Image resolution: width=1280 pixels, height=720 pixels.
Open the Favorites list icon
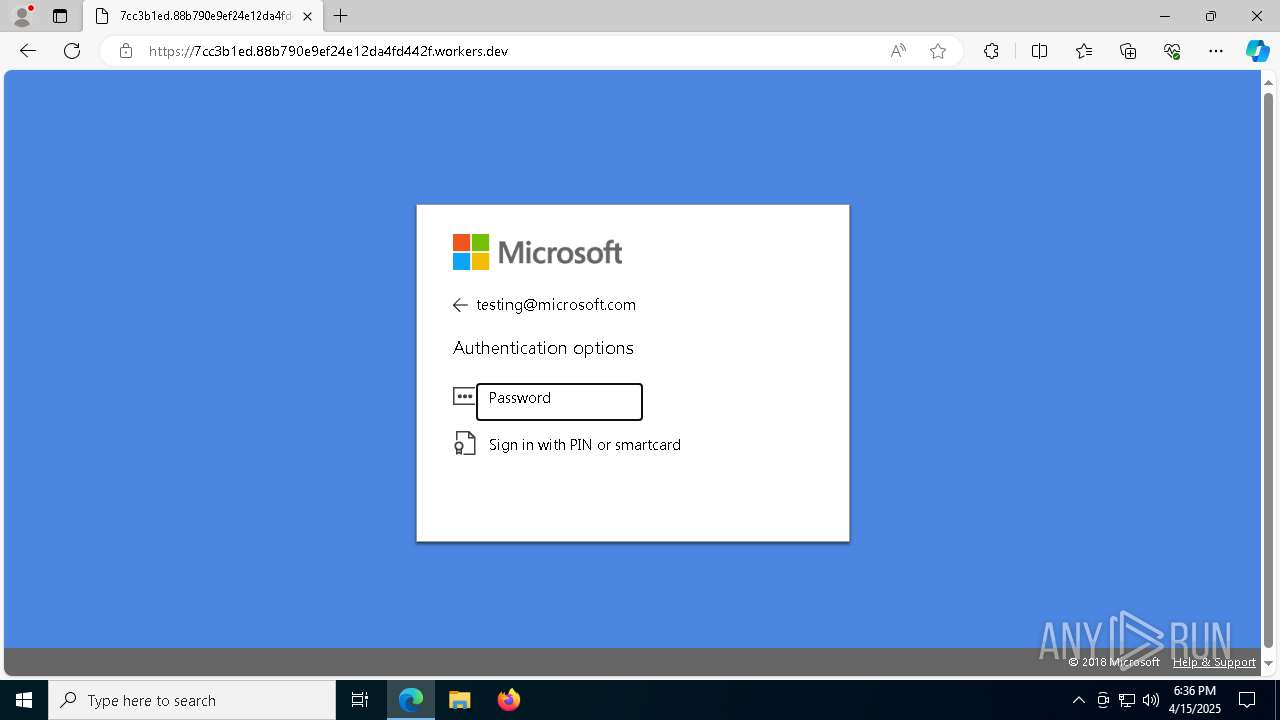click(1084, 51)
